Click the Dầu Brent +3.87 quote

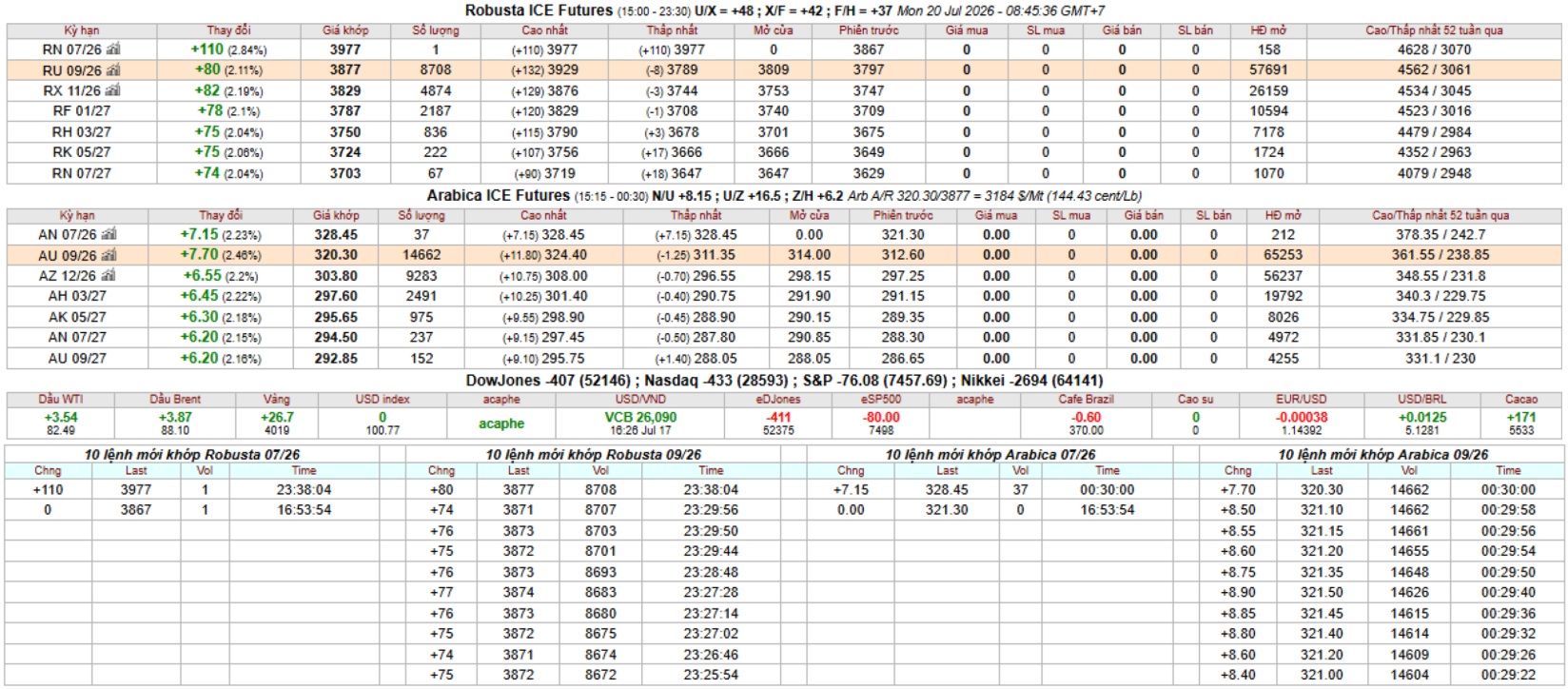click(175, 418)
